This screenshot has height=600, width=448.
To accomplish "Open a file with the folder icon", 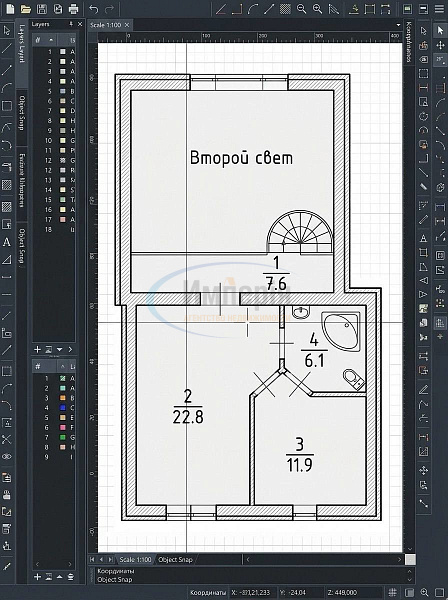I will (26, 9).
